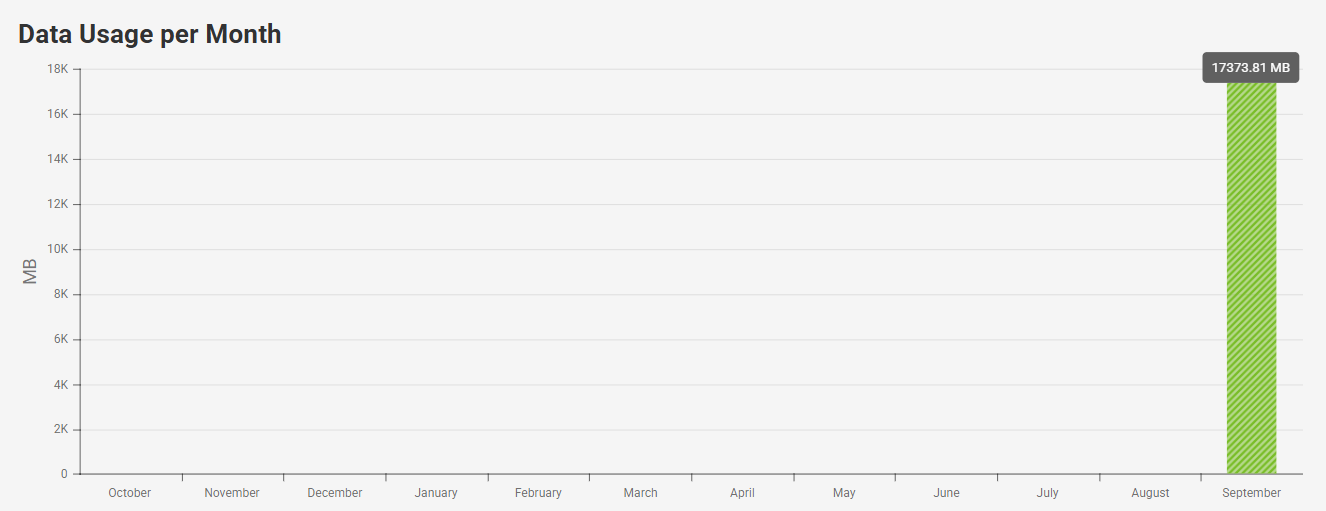Select the September axis label

click(1251, 493)
